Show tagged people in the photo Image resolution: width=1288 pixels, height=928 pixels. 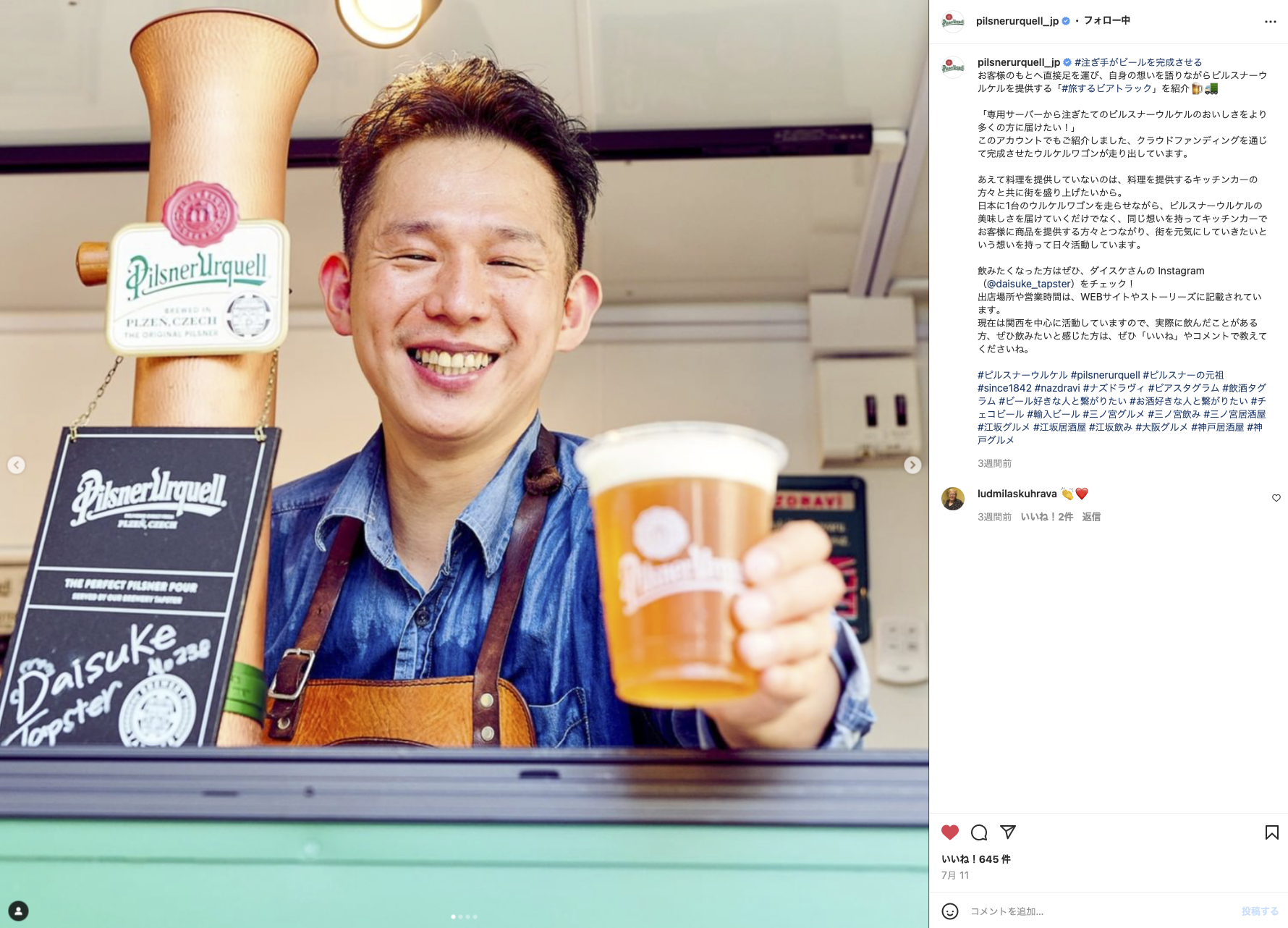click(x=18, y=911)
